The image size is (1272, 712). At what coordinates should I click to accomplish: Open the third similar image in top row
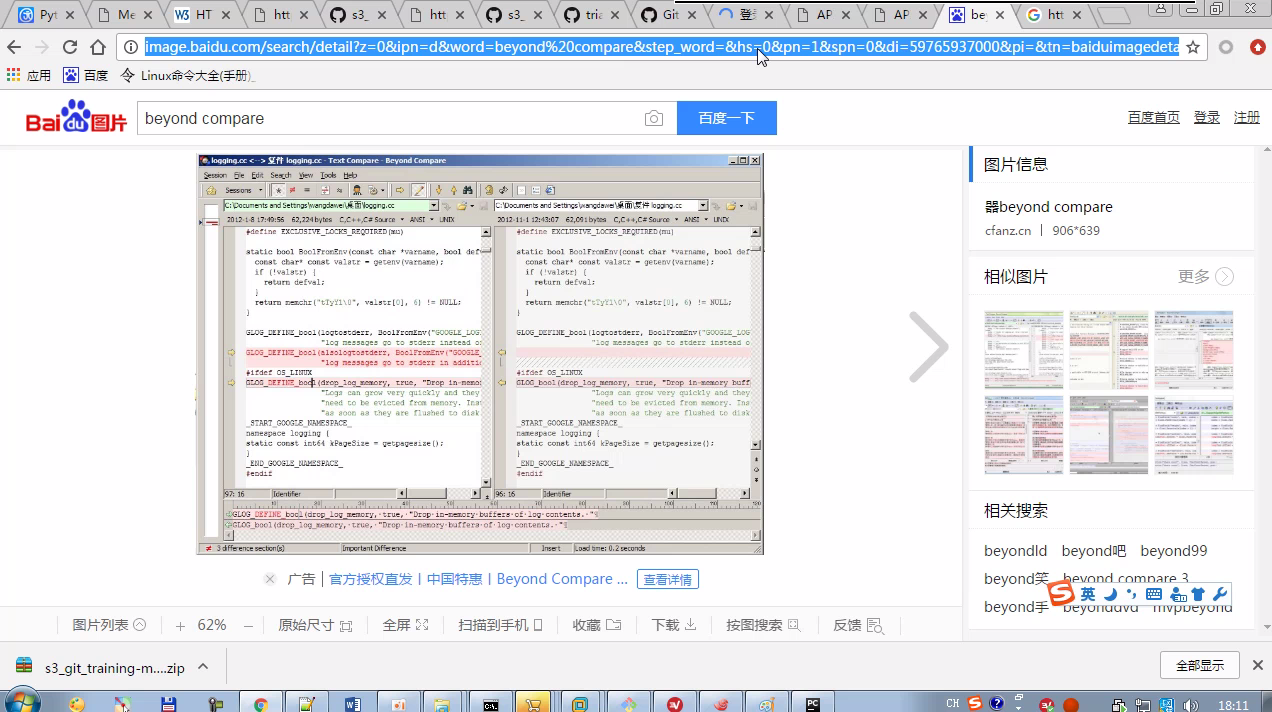click(x=1194, y=349)
